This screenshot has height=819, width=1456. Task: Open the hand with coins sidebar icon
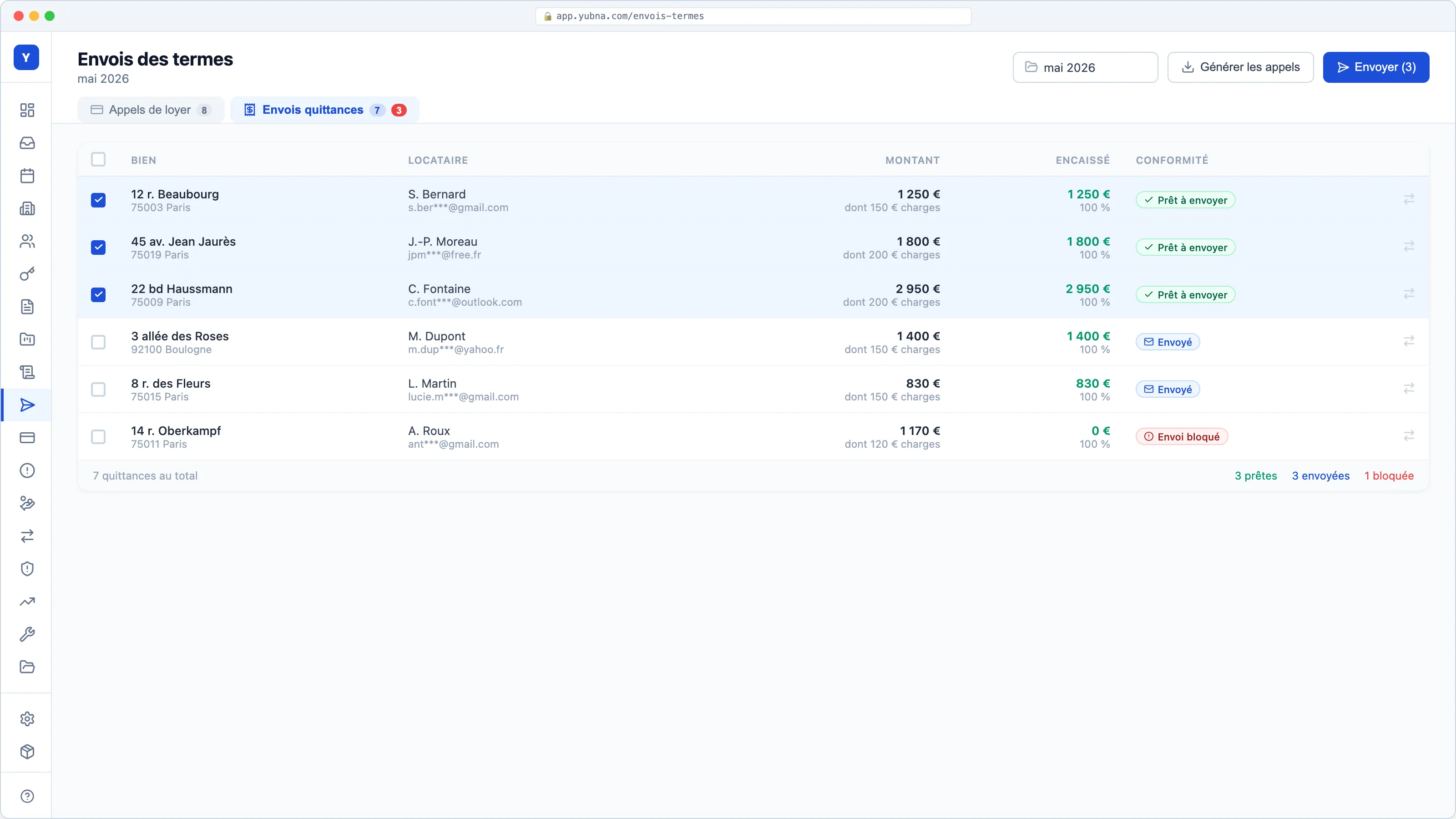[27, 503]
